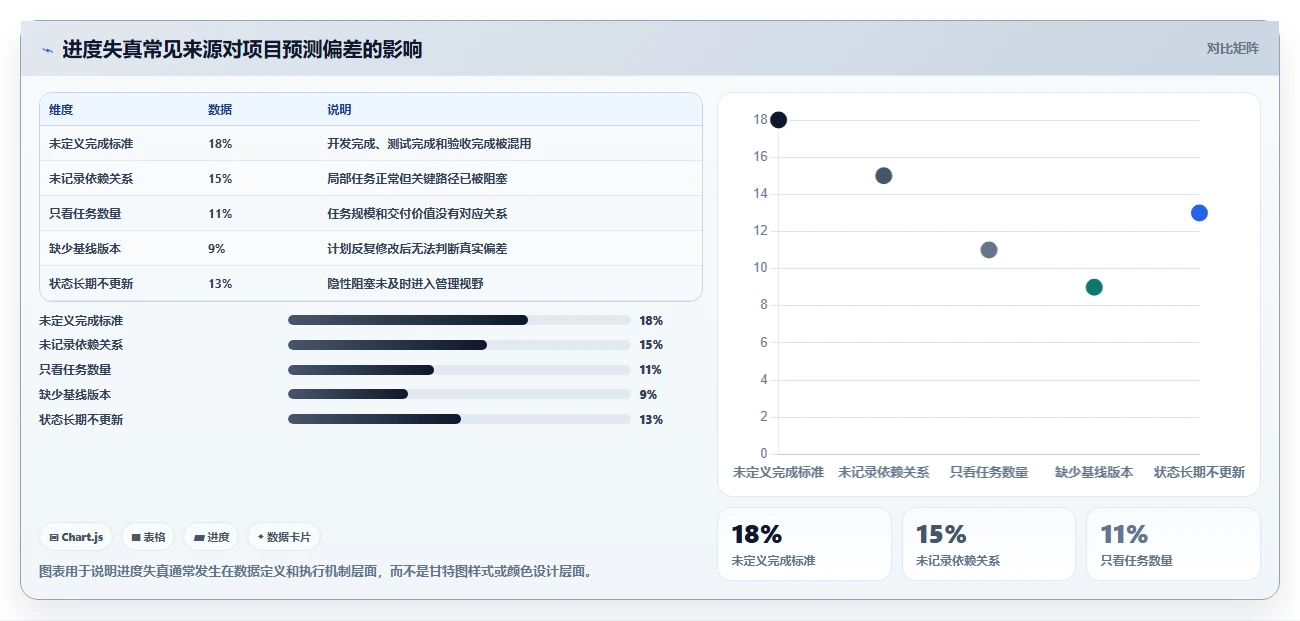Click the gray chart point at value 11
This screenshot has width=1300, height=621.
tap(989, 250)
